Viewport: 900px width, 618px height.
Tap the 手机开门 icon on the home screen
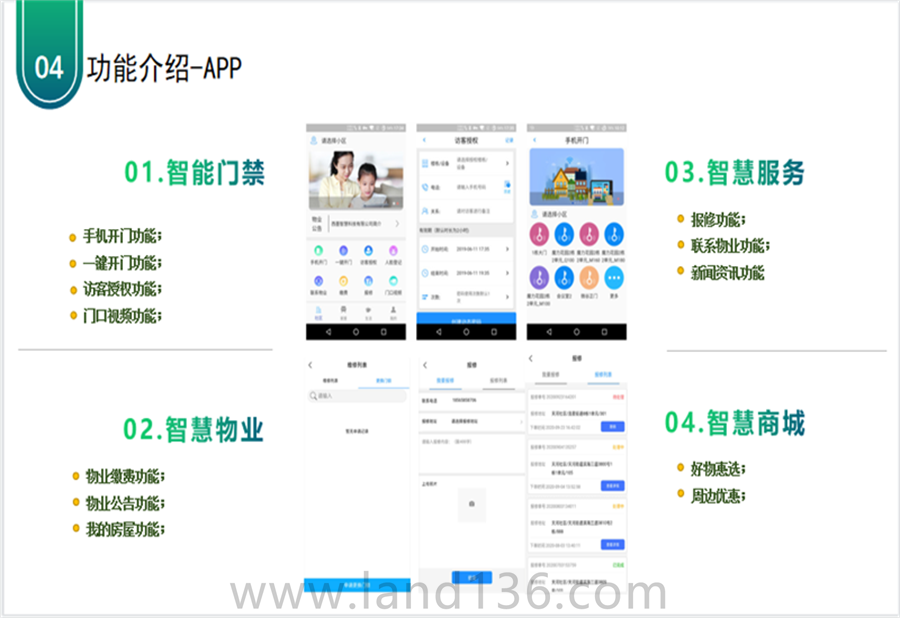(x=317, y=252)
